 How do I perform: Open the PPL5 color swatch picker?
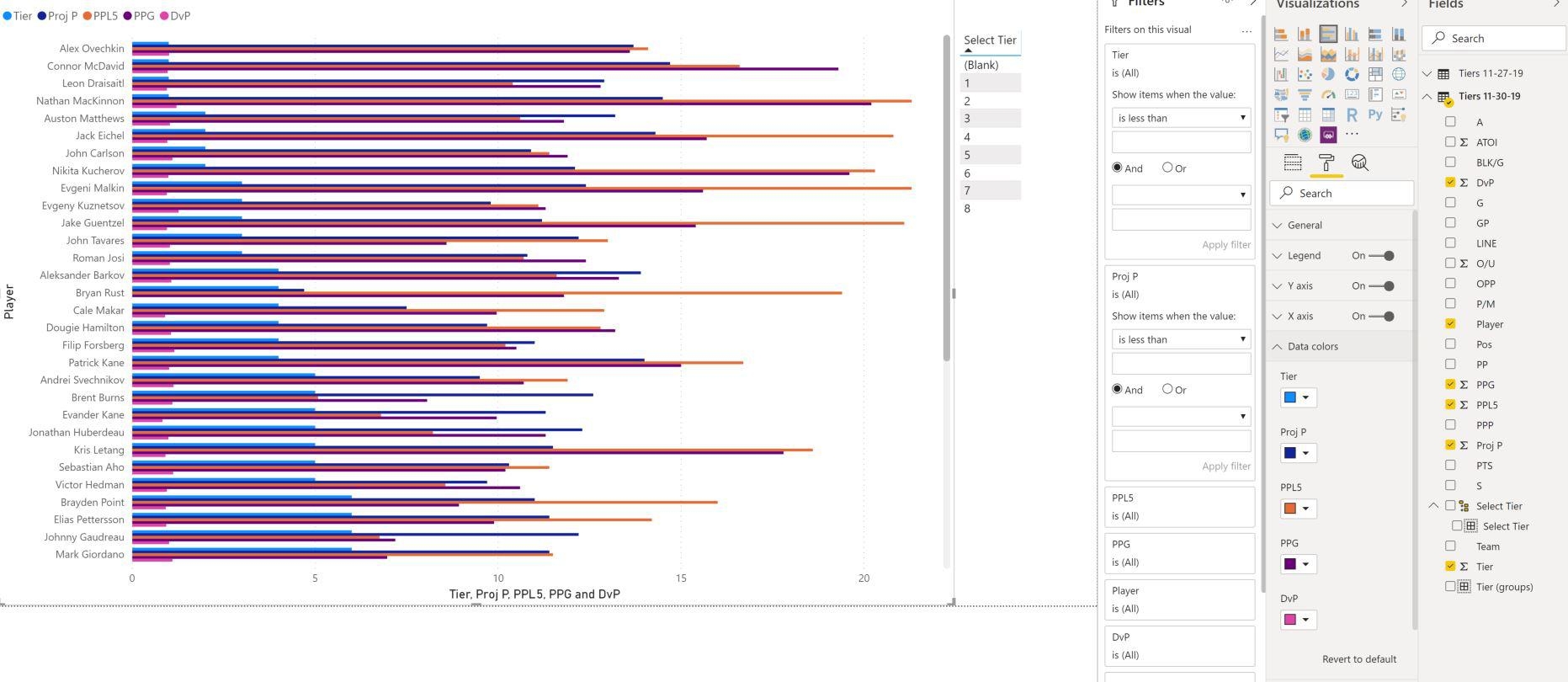tap(1298, 509)
